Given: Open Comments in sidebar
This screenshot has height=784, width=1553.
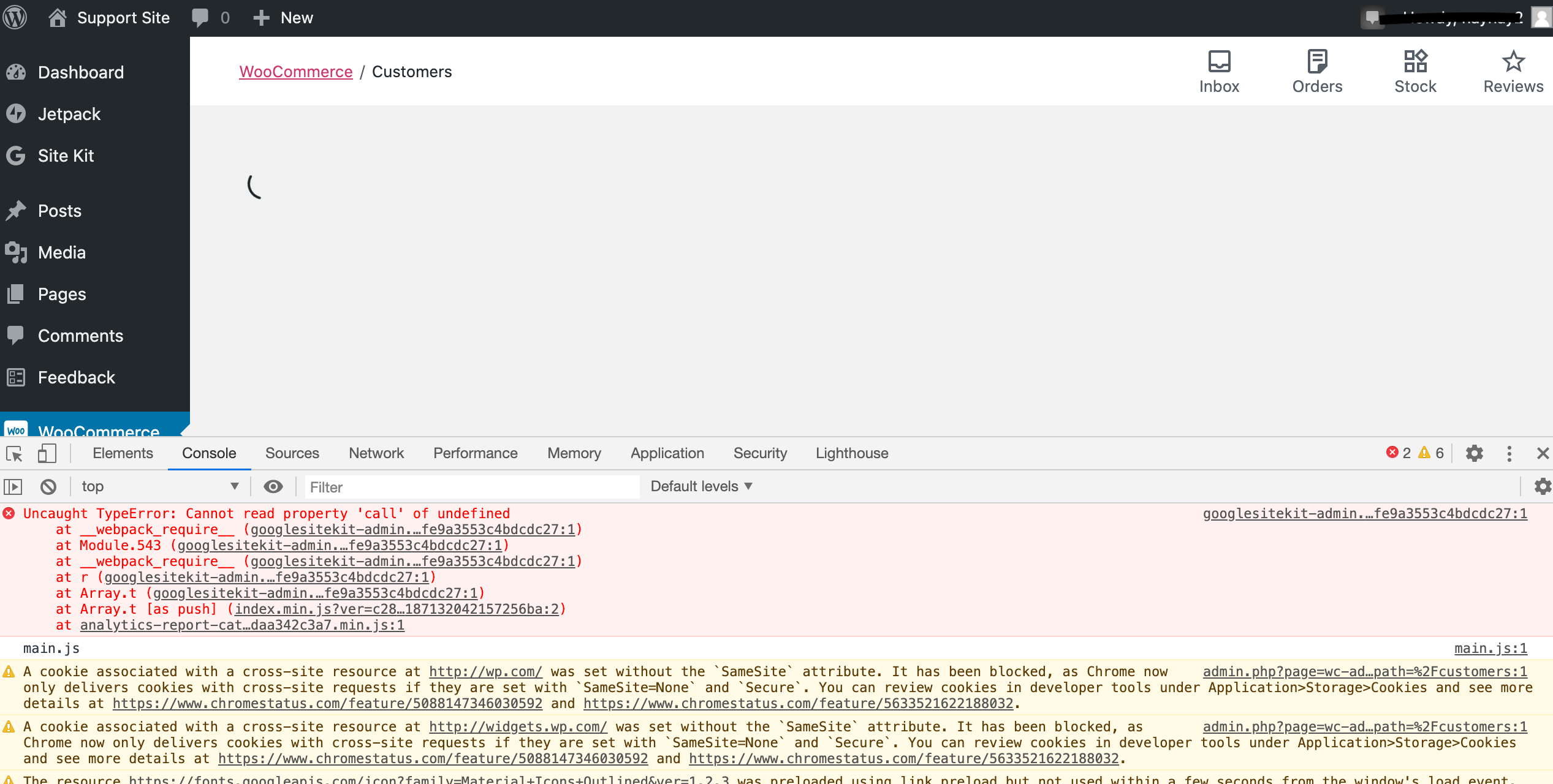Looking at the screenshot, I should (80, 336).
